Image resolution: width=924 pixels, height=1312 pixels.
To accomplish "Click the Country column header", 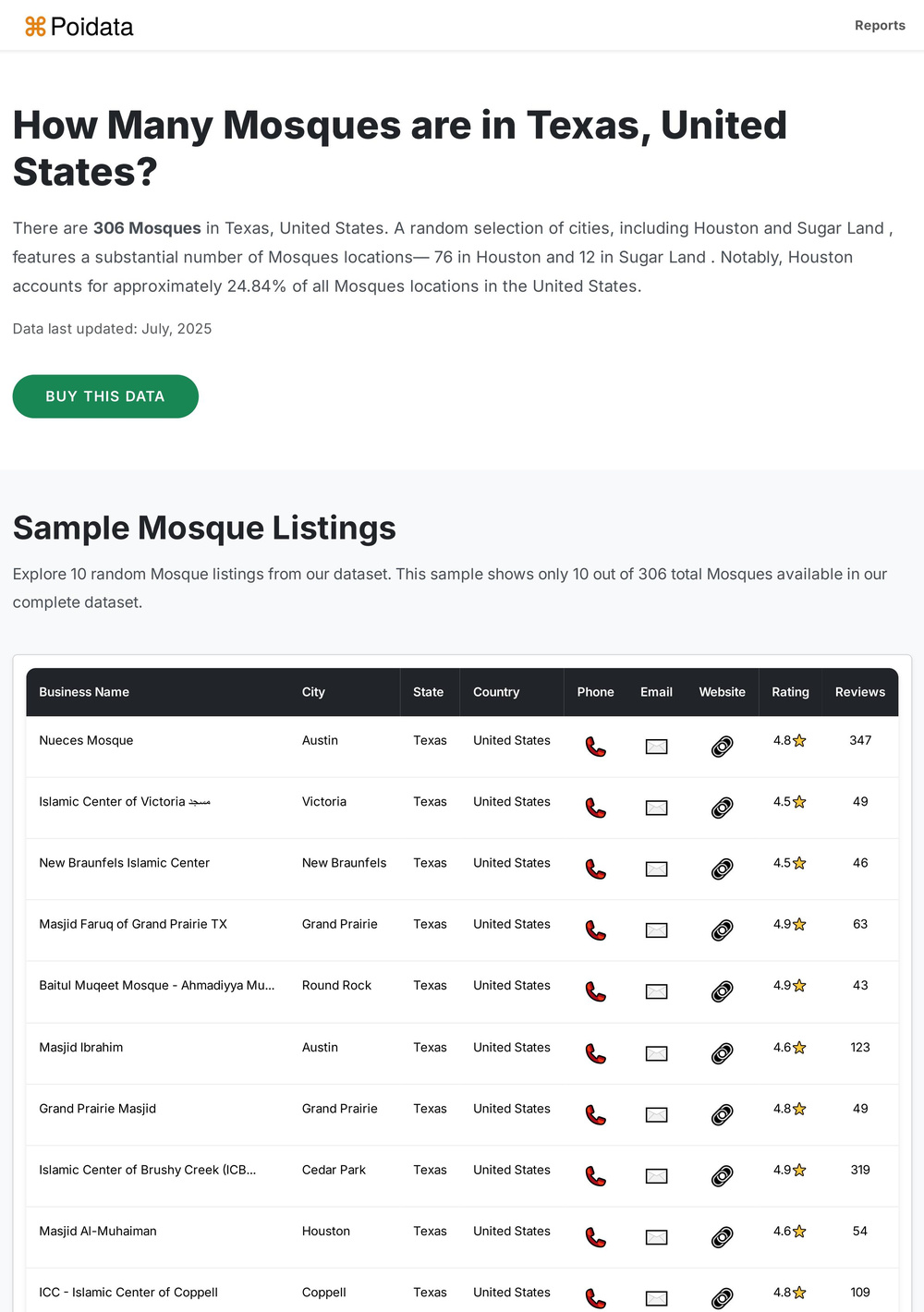I will click(496, 692).
